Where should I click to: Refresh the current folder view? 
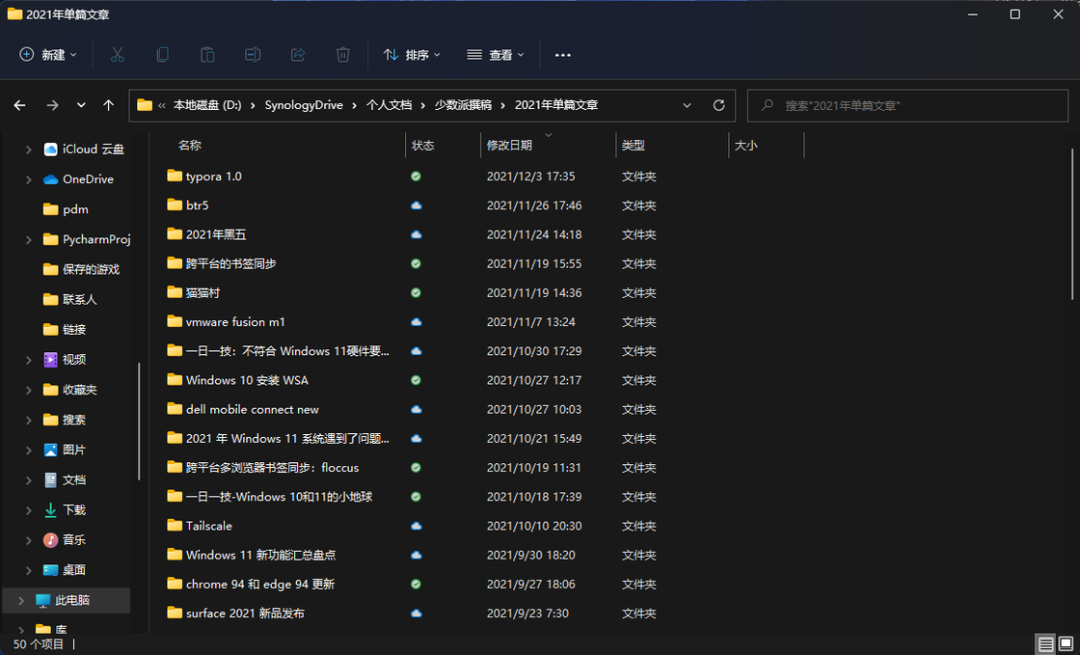point(718,105)
